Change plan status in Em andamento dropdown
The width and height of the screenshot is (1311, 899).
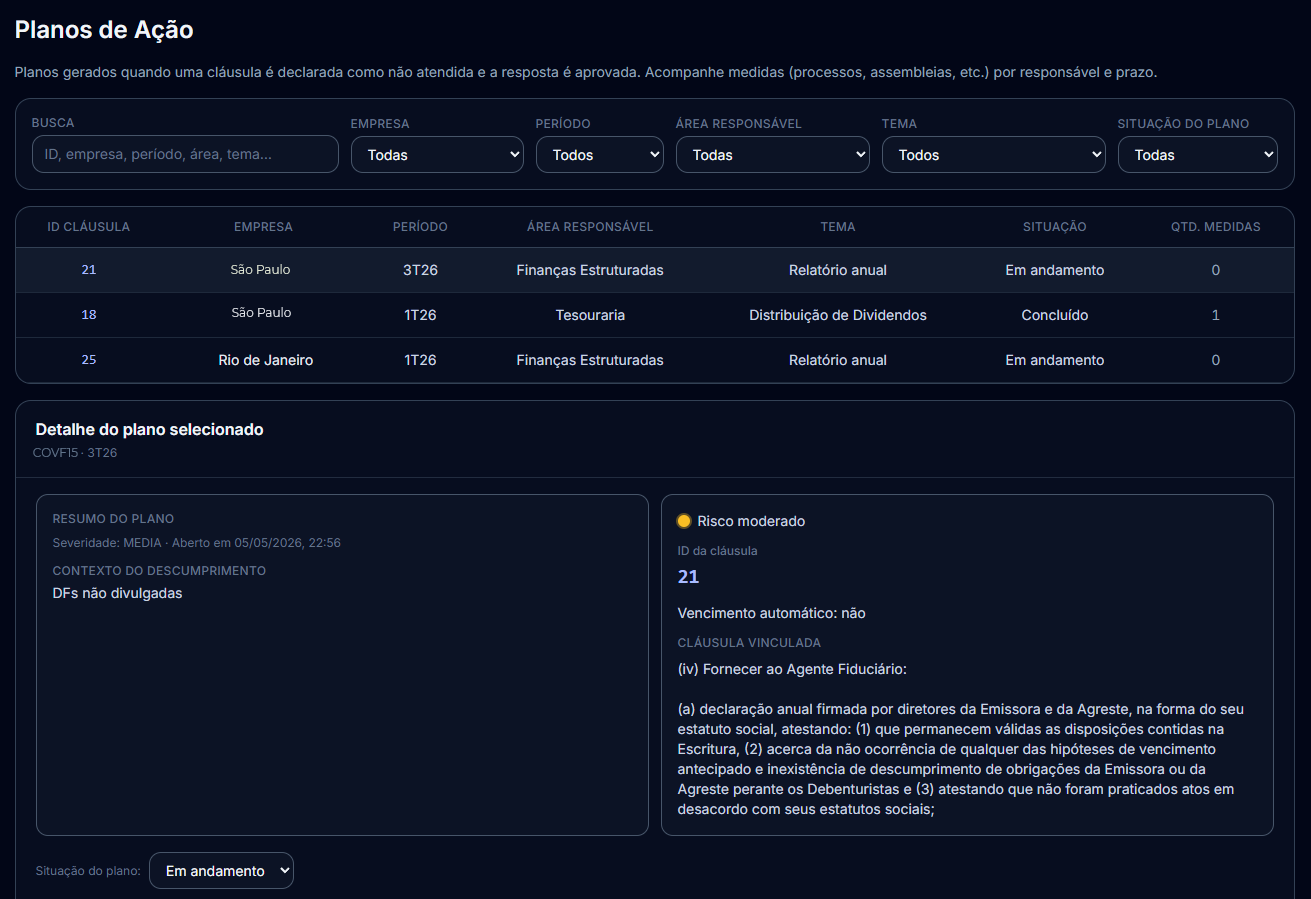pyautogui.click(x=221, y=871)
